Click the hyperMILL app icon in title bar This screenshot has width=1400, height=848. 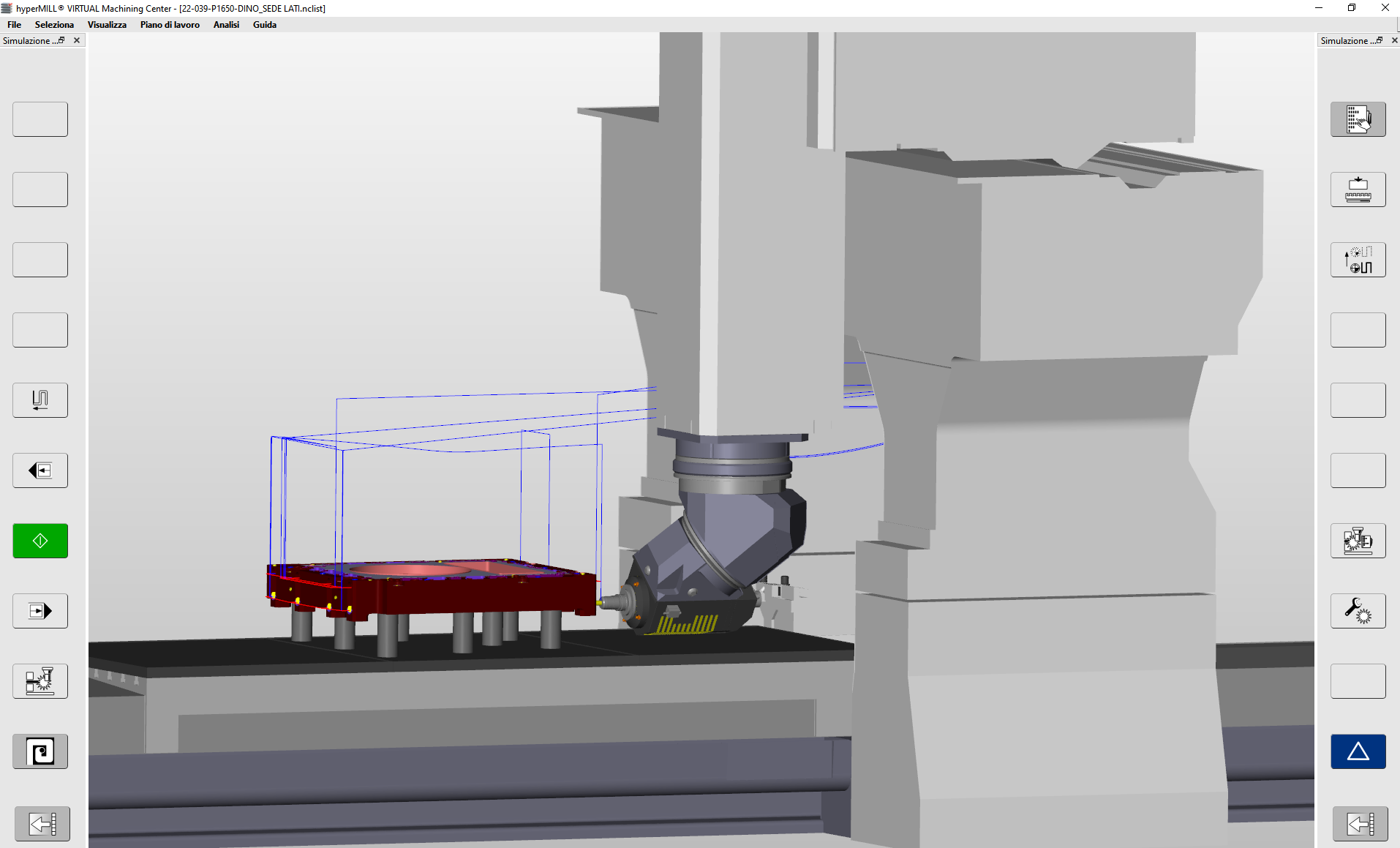click(7, 8)
